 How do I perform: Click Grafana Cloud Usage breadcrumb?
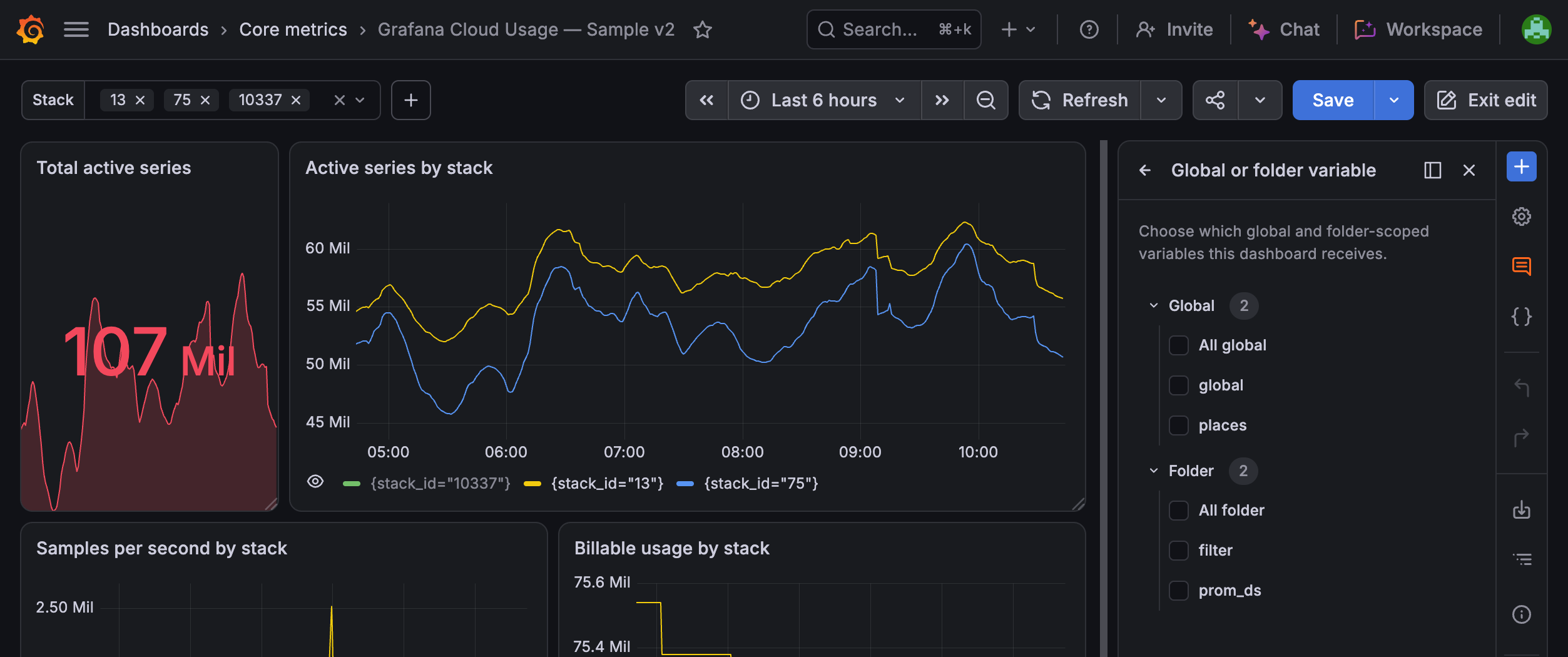coord(526,29)
